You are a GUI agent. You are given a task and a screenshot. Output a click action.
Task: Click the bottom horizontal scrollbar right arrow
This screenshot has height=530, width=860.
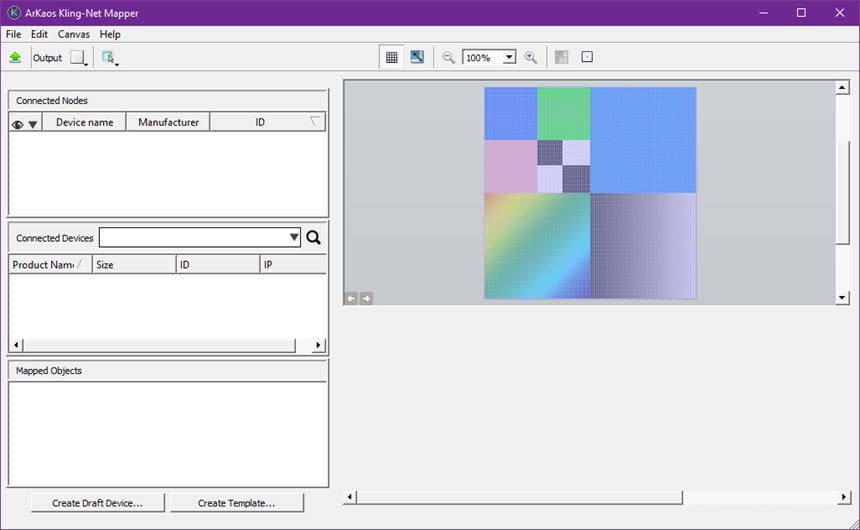(844, 497)
